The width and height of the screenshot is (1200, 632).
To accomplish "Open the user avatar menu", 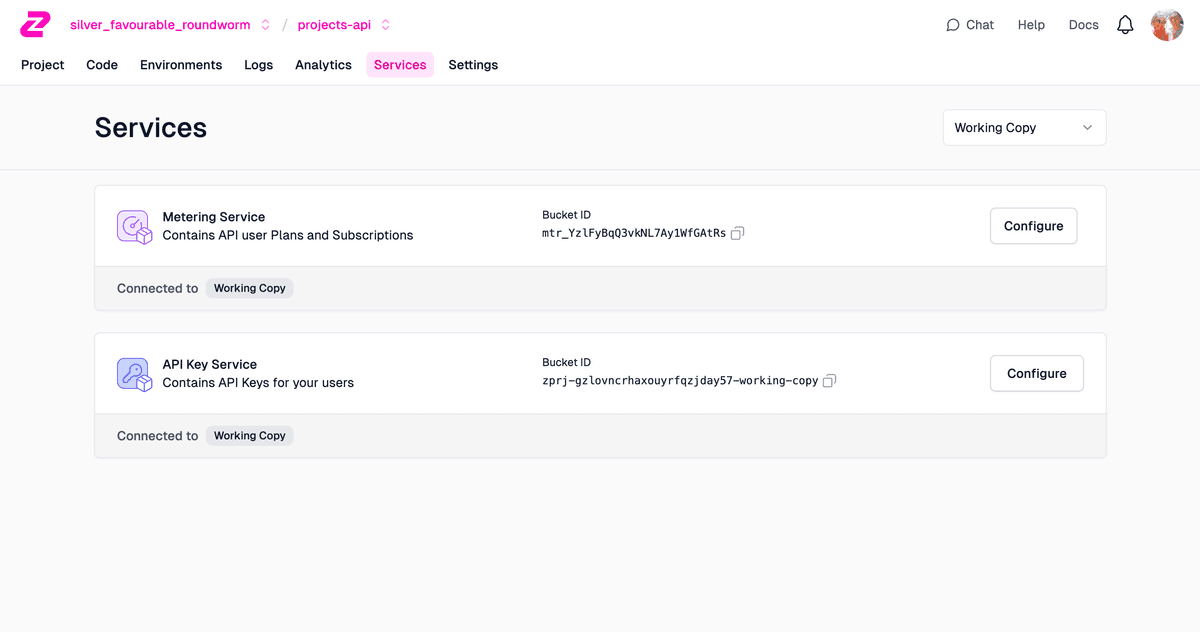I will [x=1167, y=25].
